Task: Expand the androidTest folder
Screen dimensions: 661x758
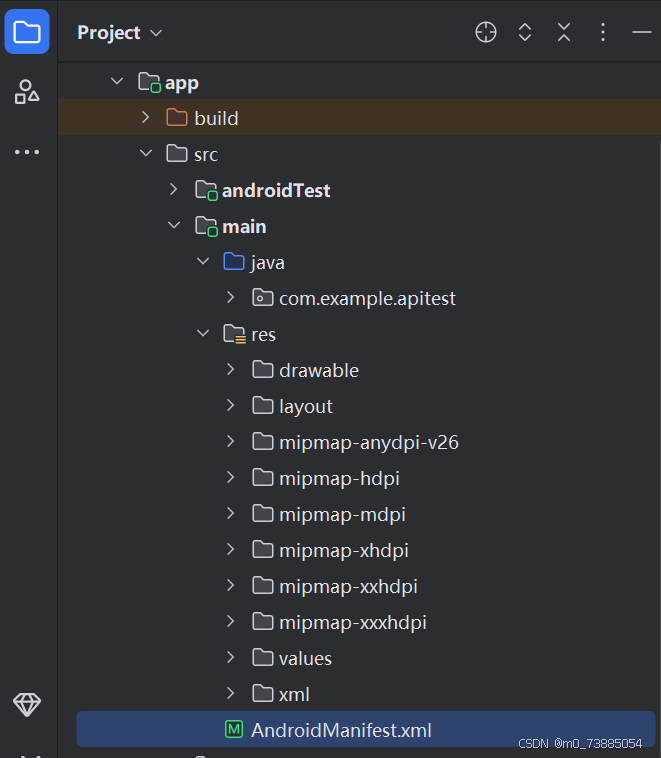Action: coord(174,190)
